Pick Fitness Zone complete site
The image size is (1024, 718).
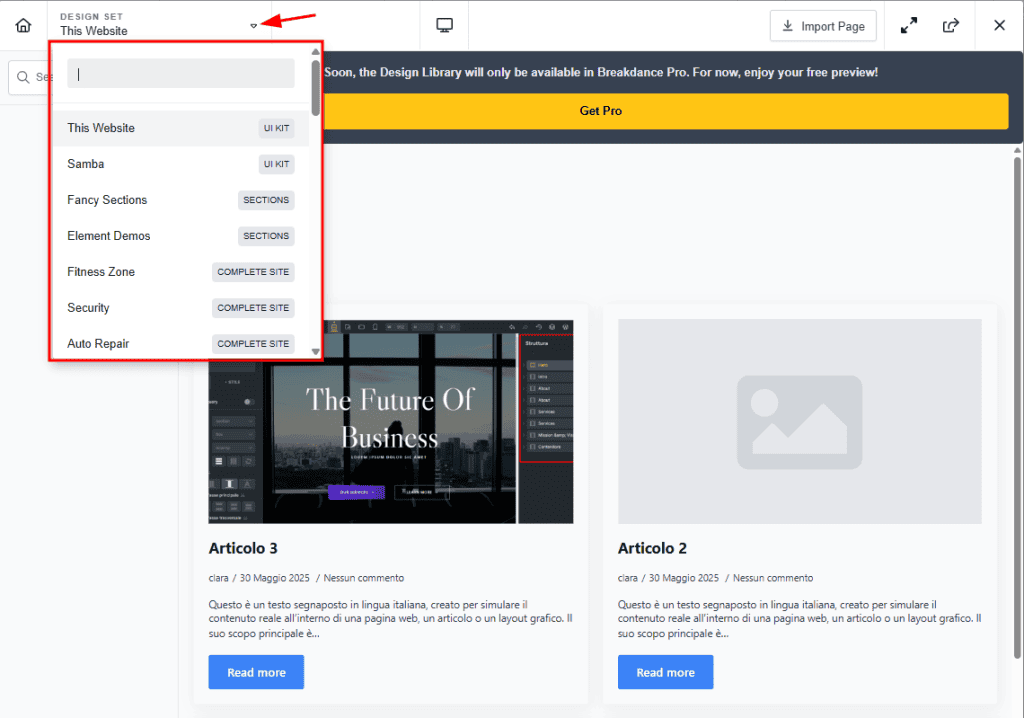181,272
